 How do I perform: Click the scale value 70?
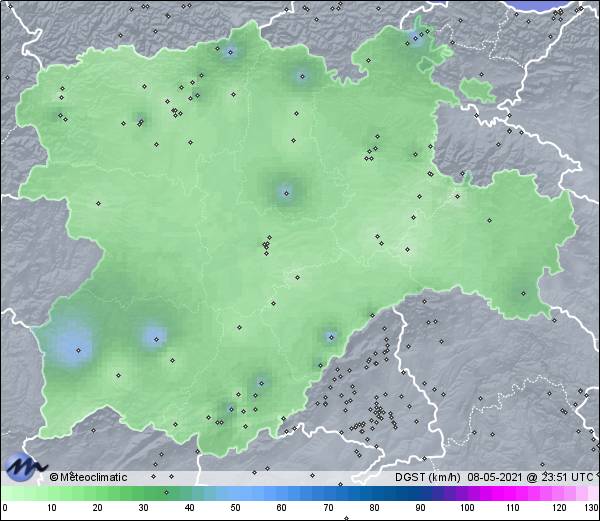pos(328,508)
